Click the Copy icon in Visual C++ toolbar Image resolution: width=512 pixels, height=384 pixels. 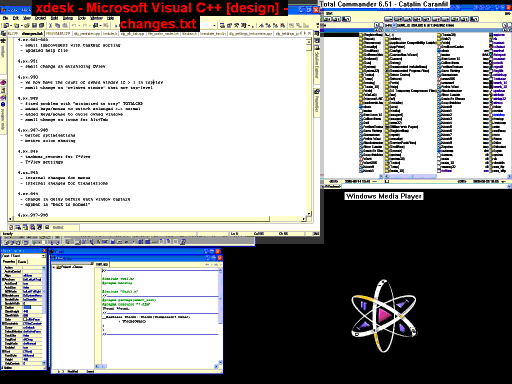click(58, 25)
